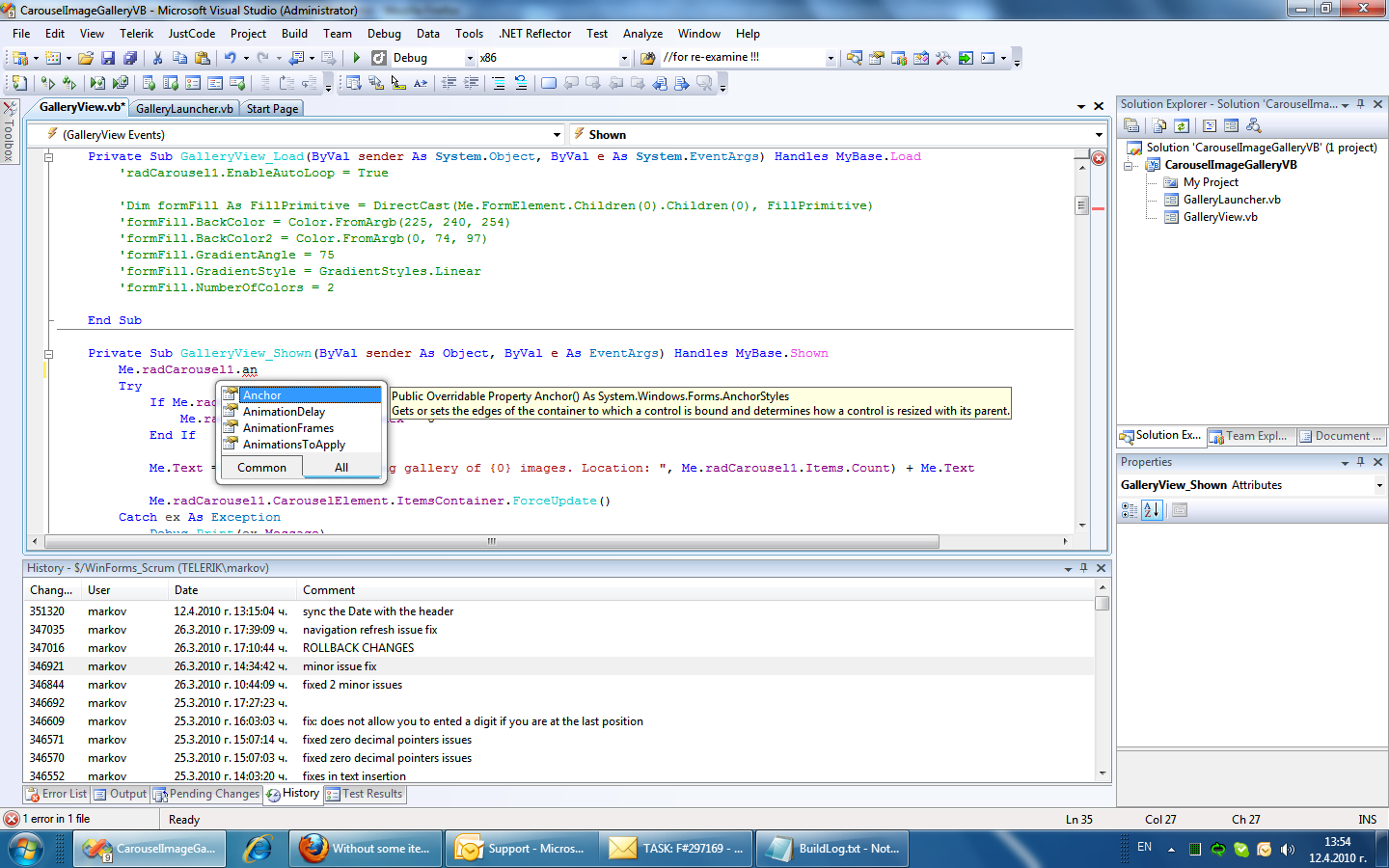Sort properties alphabetically in the Properties panel

1152,510
